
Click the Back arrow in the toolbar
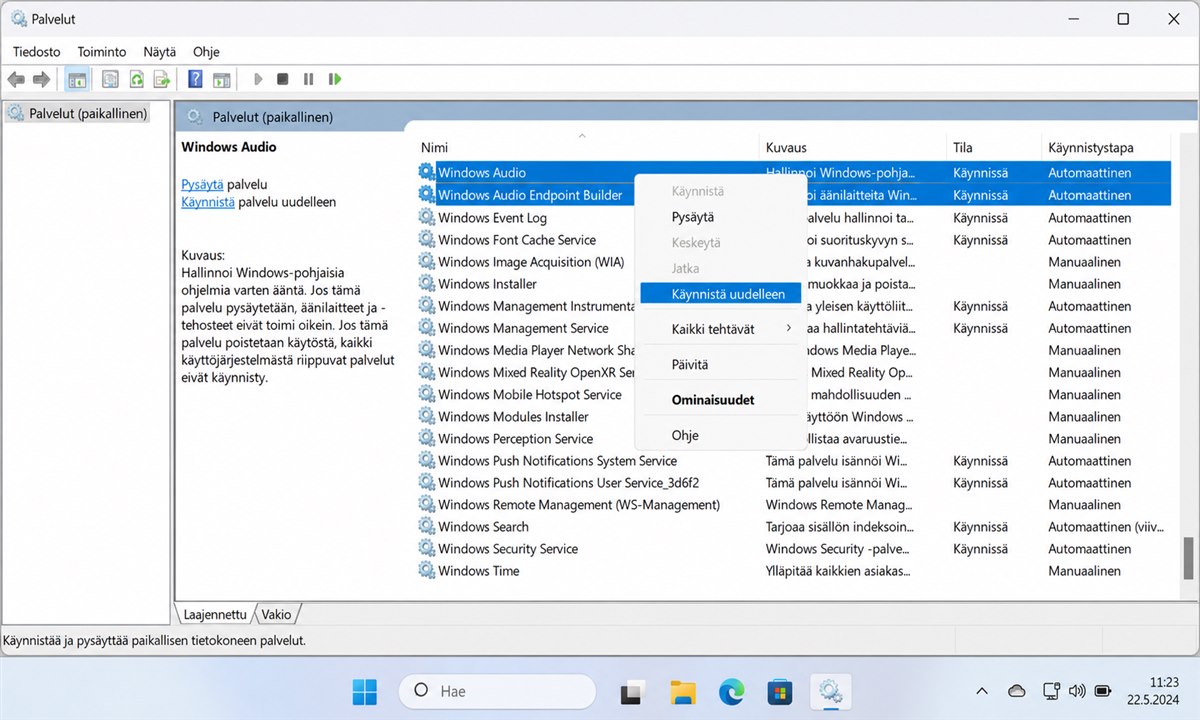coord(16,79)
